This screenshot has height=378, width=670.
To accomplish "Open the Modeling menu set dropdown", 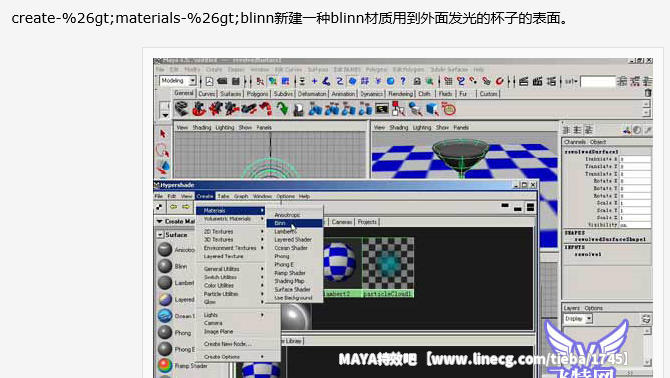I will (192, 81).
